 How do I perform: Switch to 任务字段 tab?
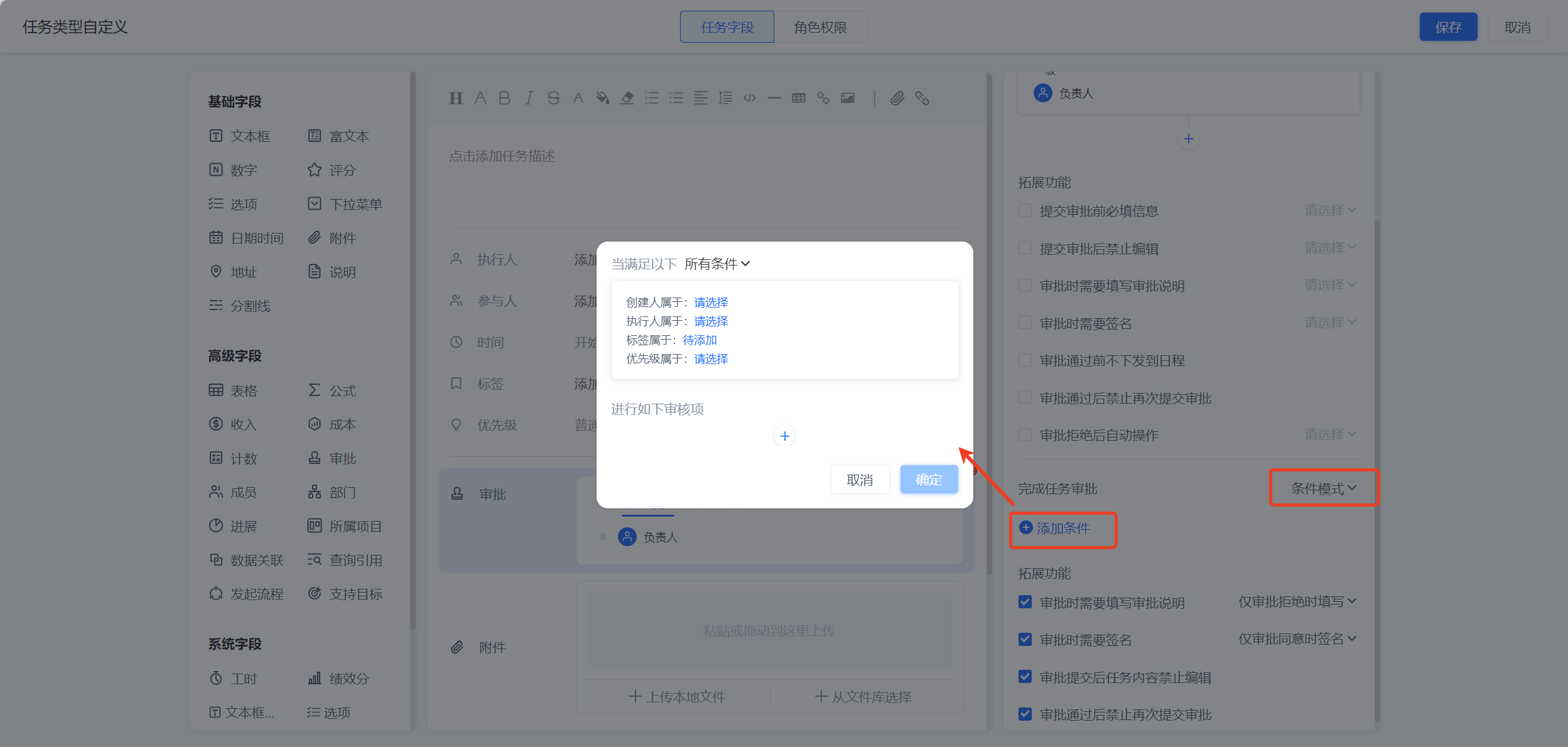coord(727,27)
